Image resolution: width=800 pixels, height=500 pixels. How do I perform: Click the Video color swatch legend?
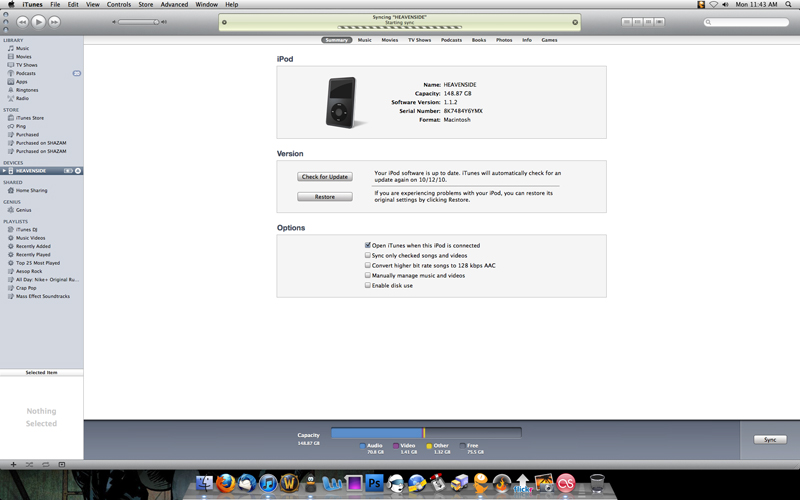point(395,446)
